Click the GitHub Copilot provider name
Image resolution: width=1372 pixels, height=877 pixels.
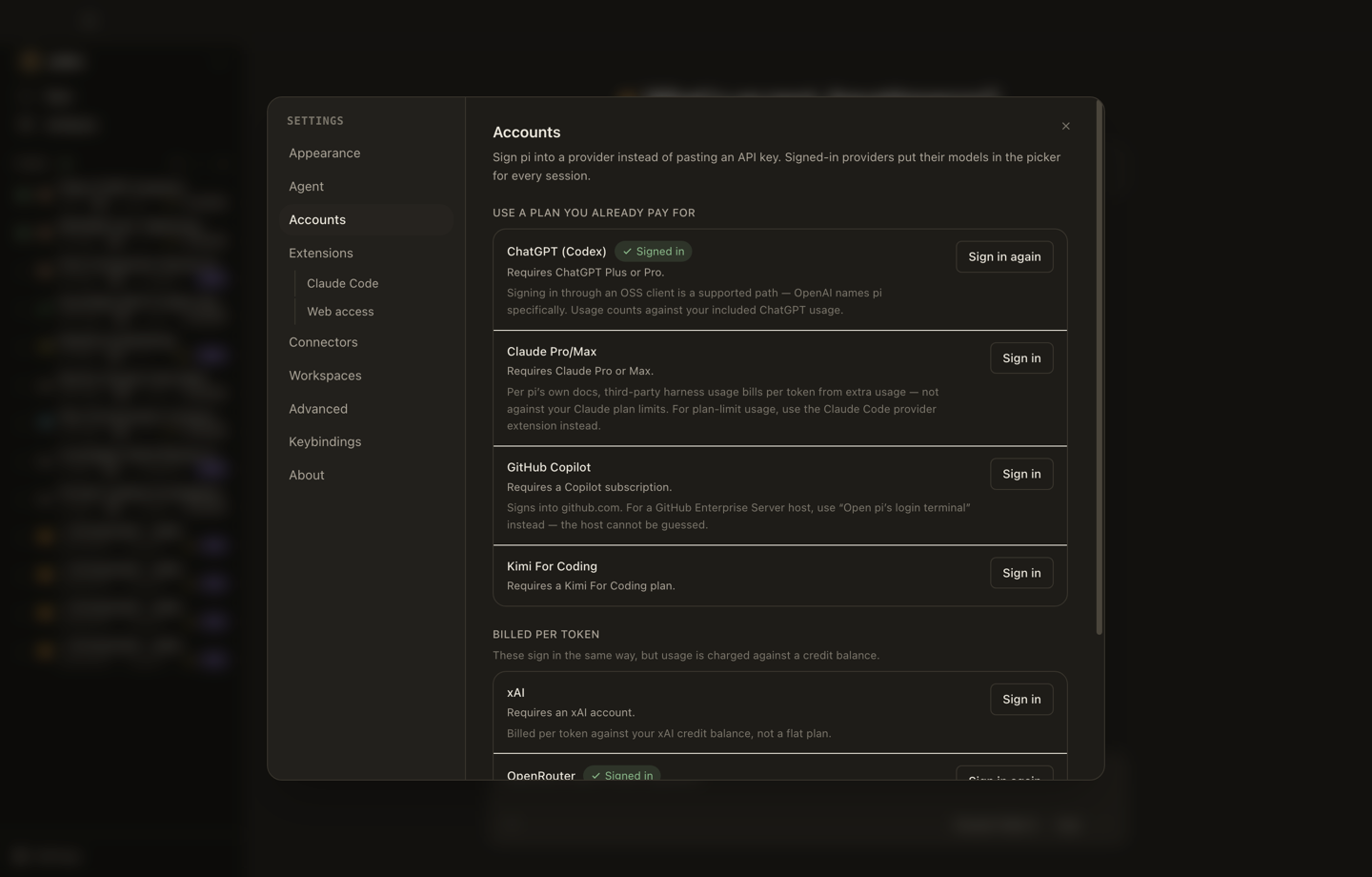pyautogui.click(x=549, y=467)
